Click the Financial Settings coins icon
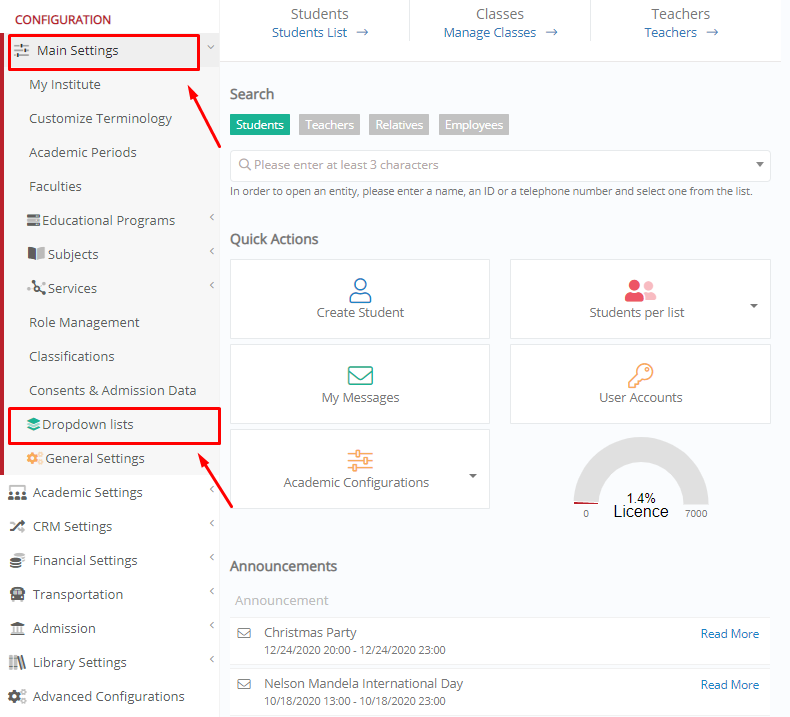The image size is (790, 717). click(17, 560)
